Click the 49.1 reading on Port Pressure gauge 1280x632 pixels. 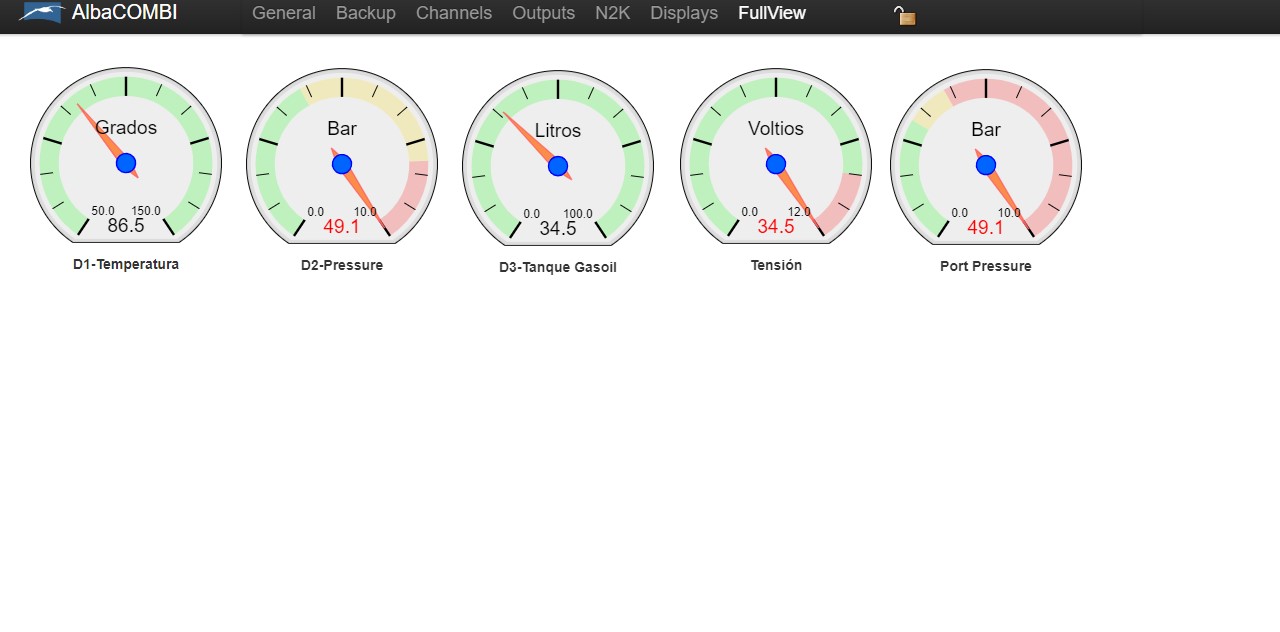pyautogui.click(x=986, y=228)
